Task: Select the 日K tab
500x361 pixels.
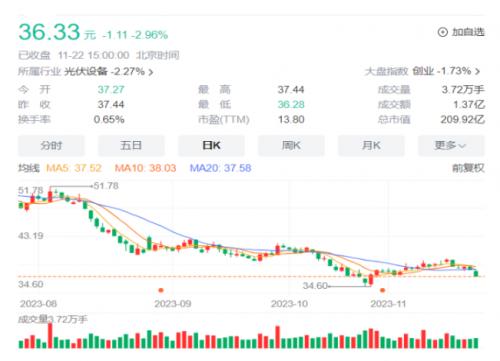Action: [x=211, y=145]
